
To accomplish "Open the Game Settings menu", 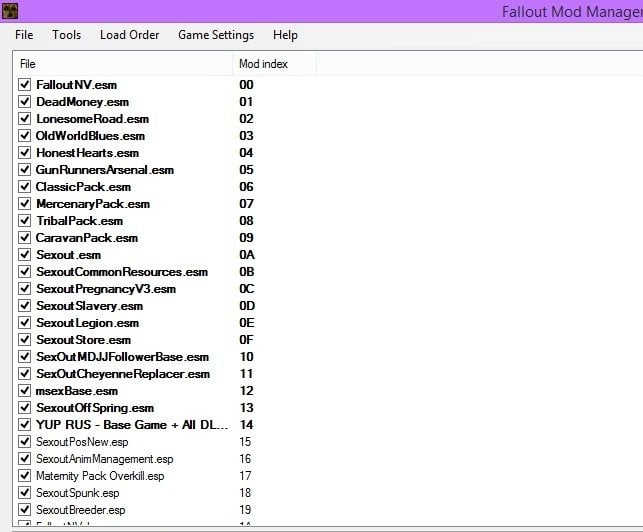I will (x=216, y=35).
